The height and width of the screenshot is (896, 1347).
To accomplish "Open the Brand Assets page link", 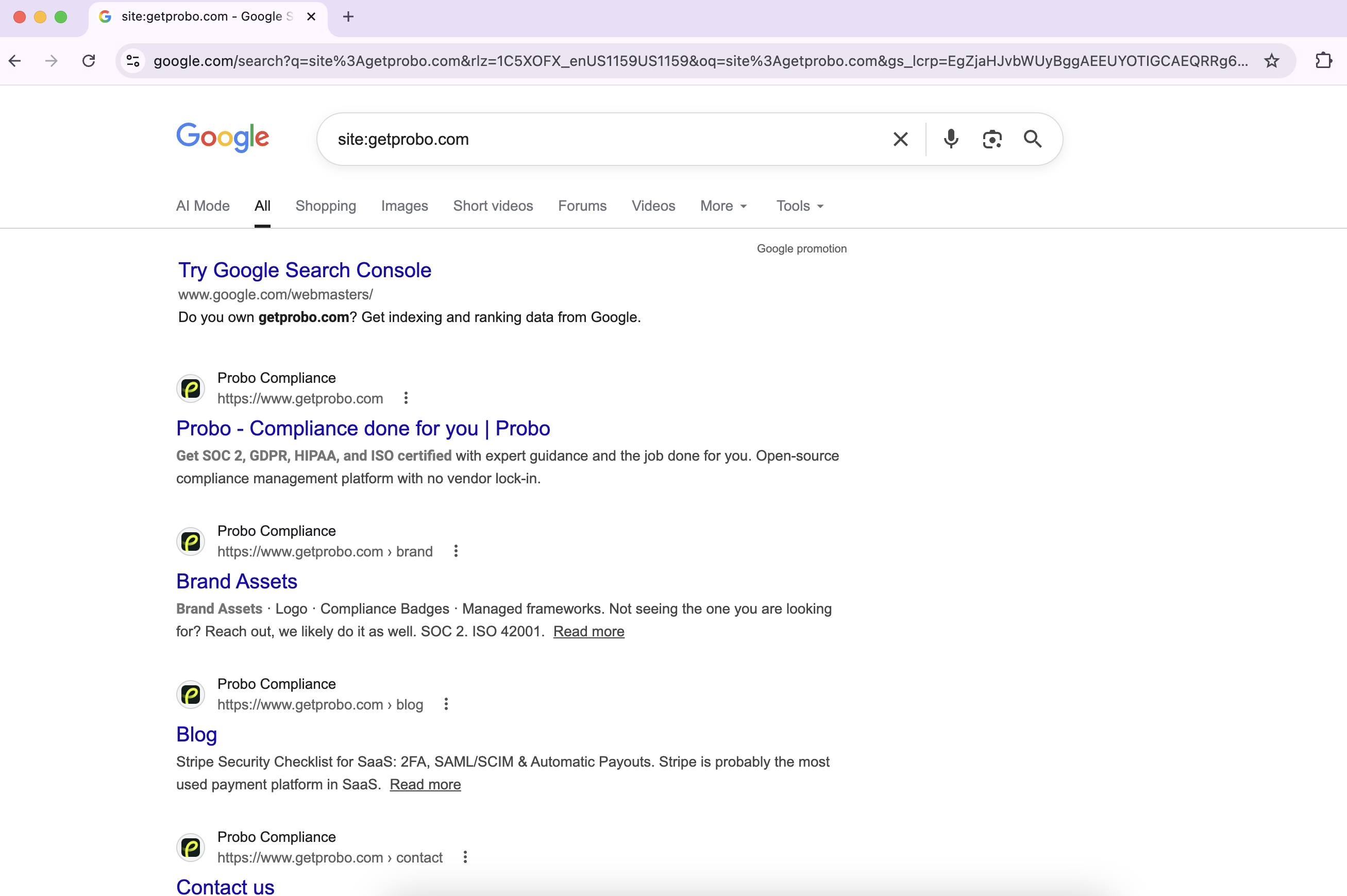I will click(236, 581).
